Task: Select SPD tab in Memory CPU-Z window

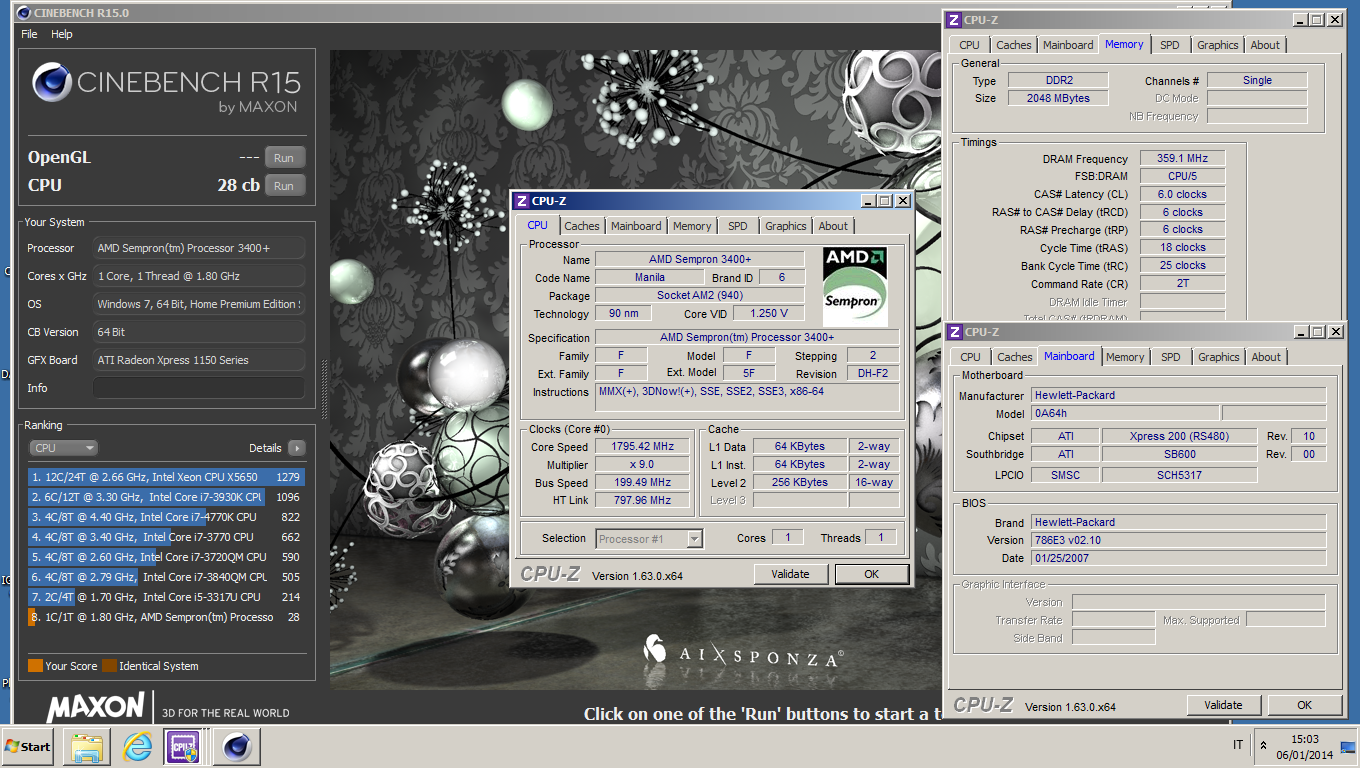Action: point(1169,45)
